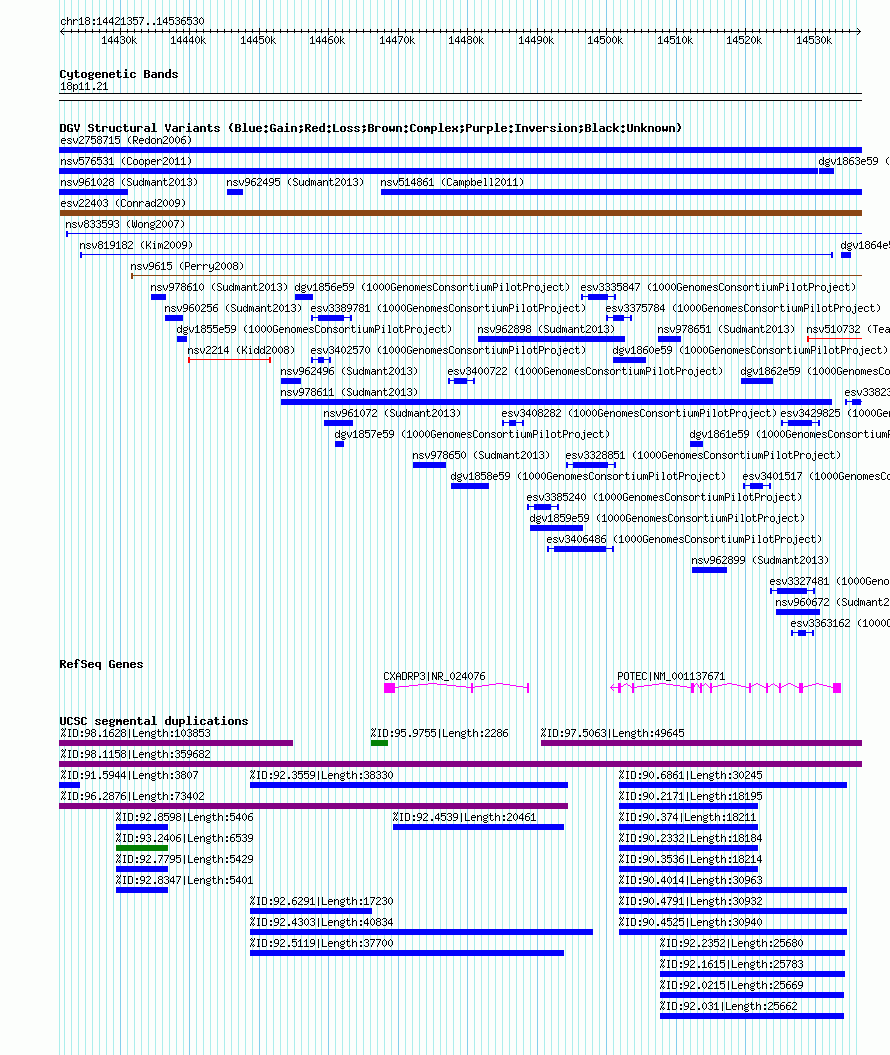Click the large magenta CXADRP3 exon block
This screenshot has width=890, height=1055.
pos(389,688)
